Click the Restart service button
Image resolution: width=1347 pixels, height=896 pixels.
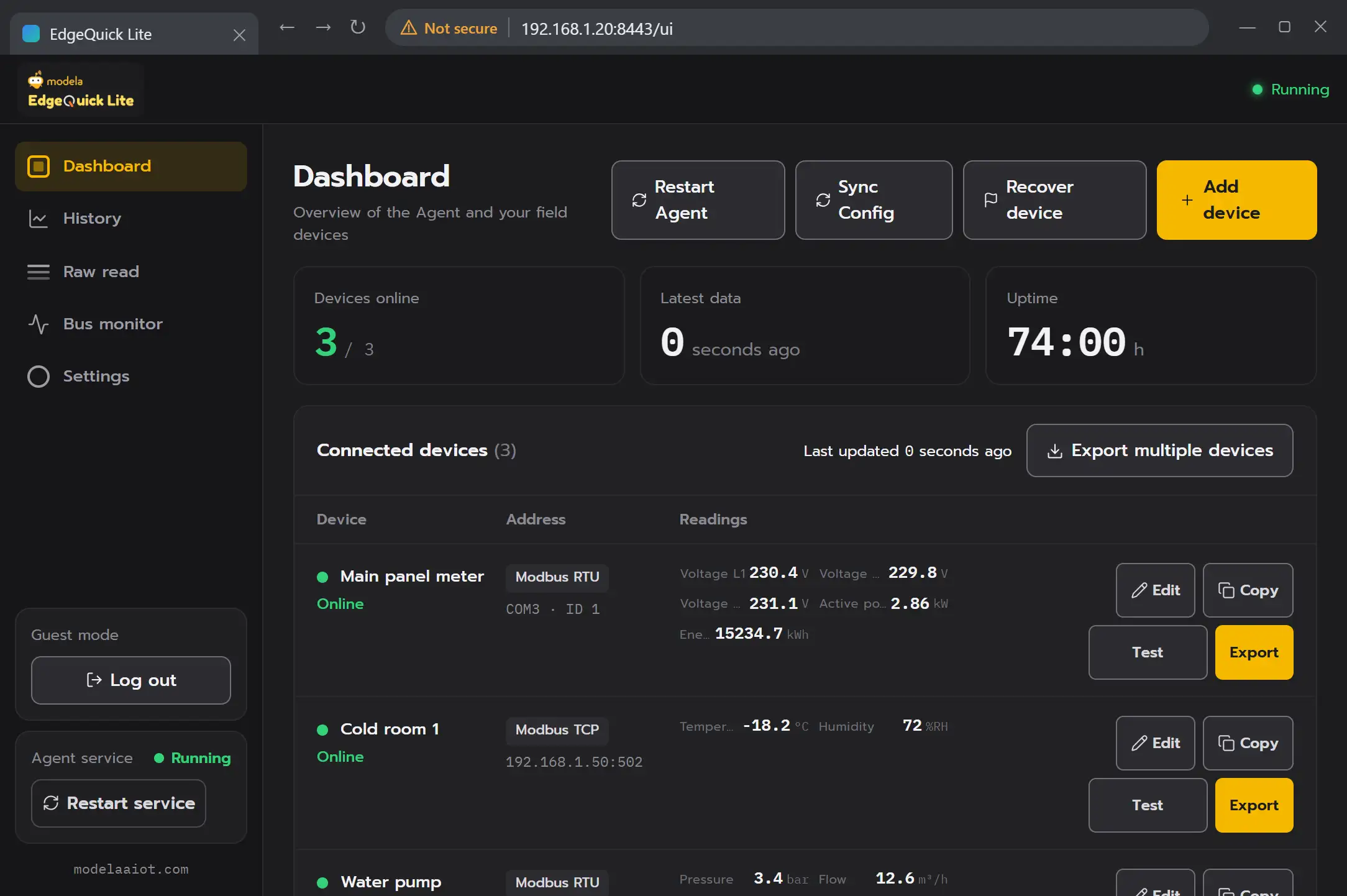(119, 803)
